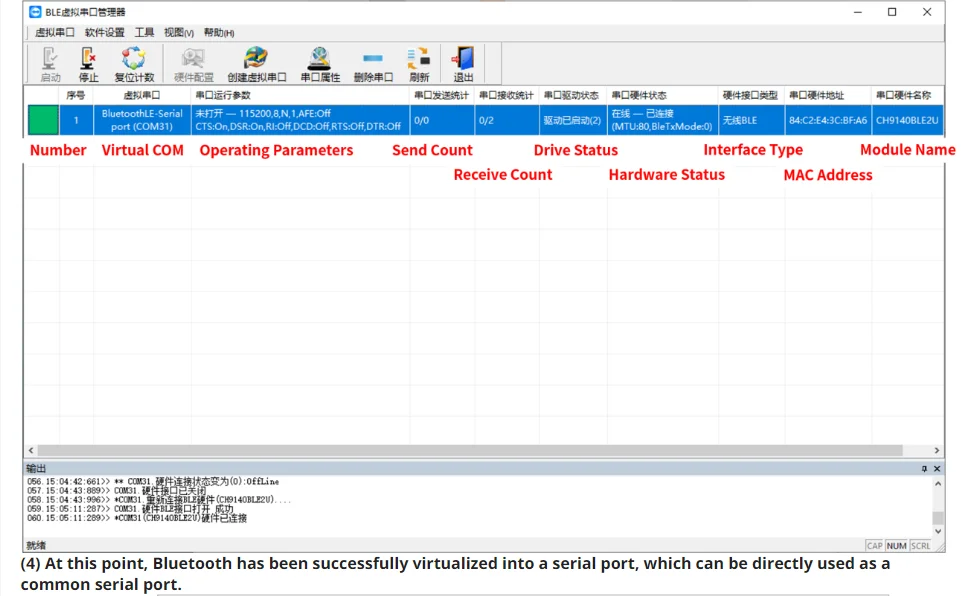
Task: Open the 虚拟串口 menu
Action: pyautogui.click(x=55, y=32)
